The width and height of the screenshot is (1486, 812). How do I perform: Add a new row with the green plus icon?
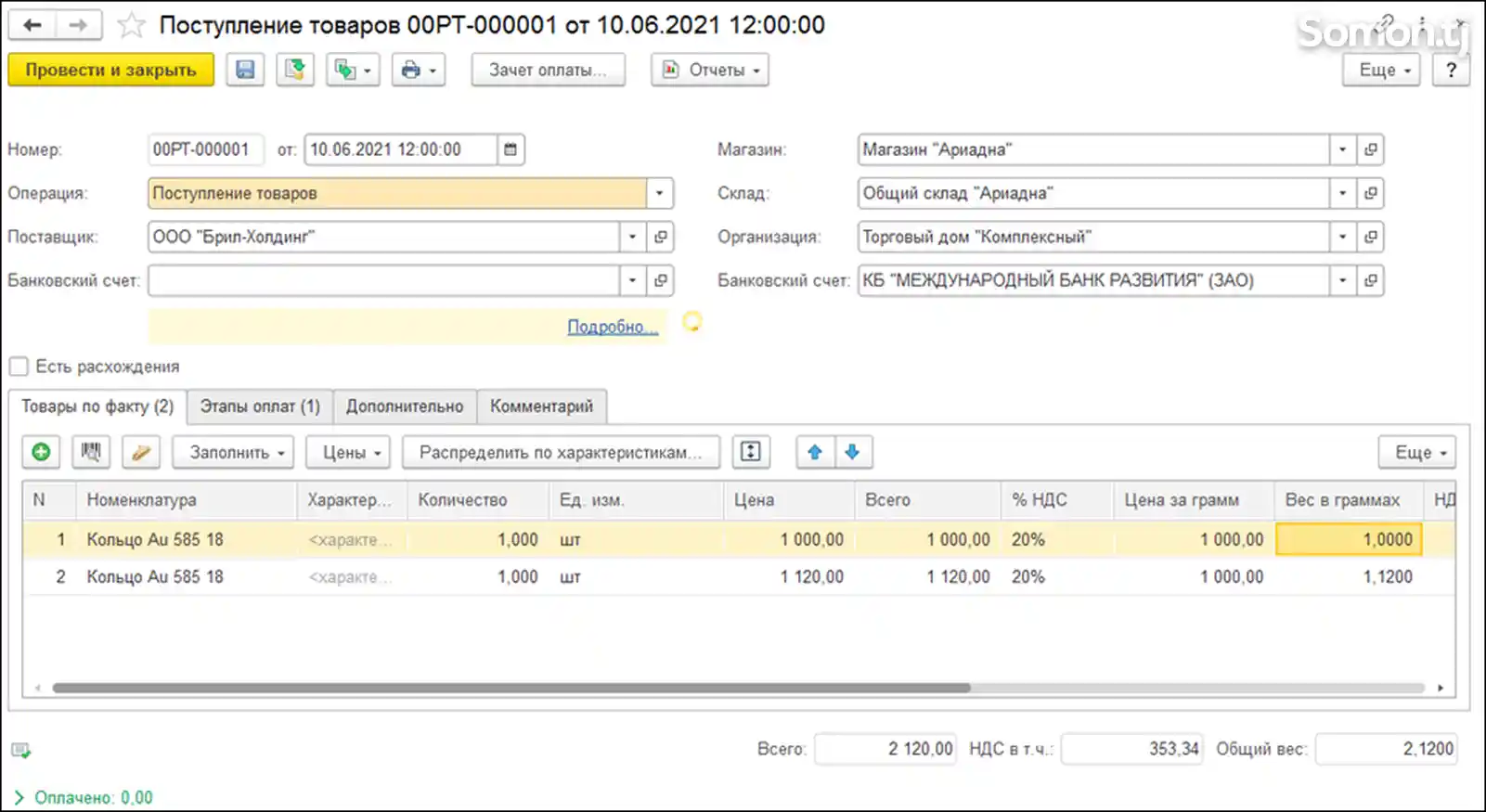click(x=41, y=452)
